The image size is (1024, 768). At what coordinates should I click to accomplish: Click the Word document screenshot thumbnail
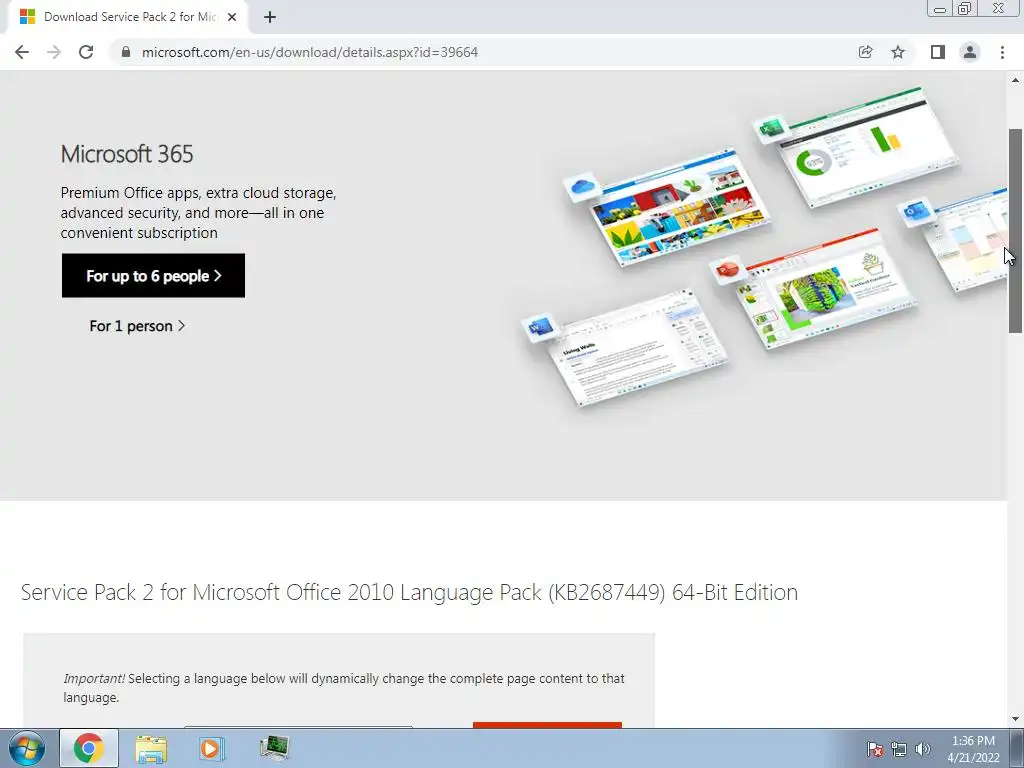(x=639, y=348)
